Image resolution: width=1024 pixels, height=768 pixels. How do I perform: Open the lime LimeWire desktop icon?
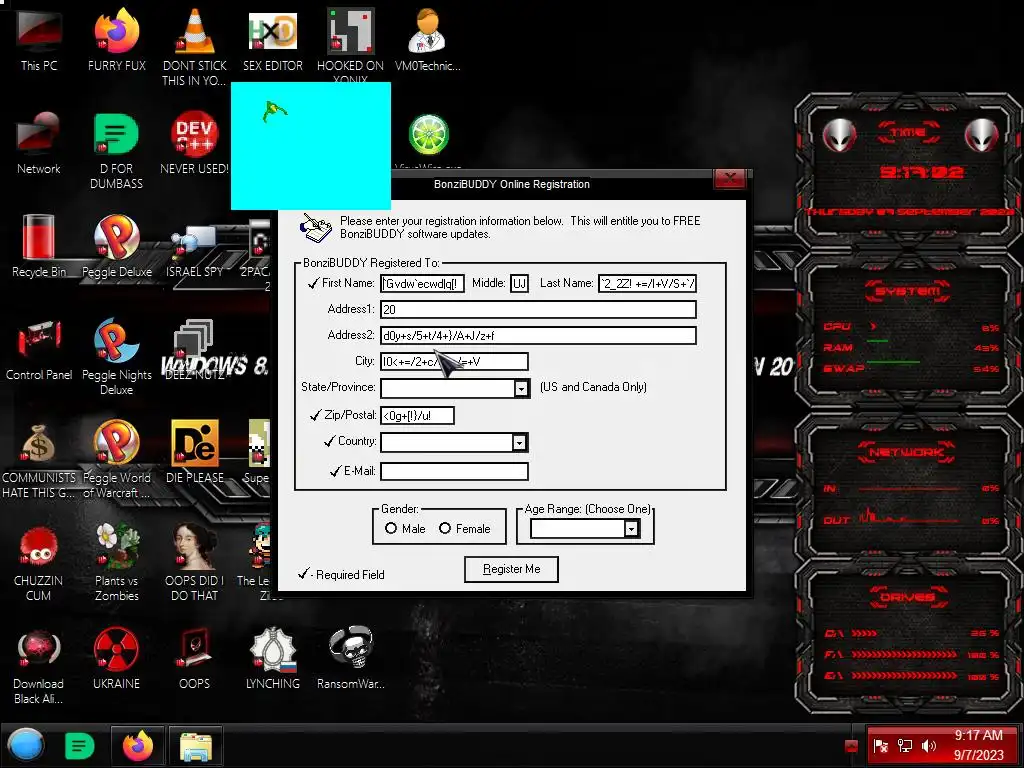click(x=428, y=135)
